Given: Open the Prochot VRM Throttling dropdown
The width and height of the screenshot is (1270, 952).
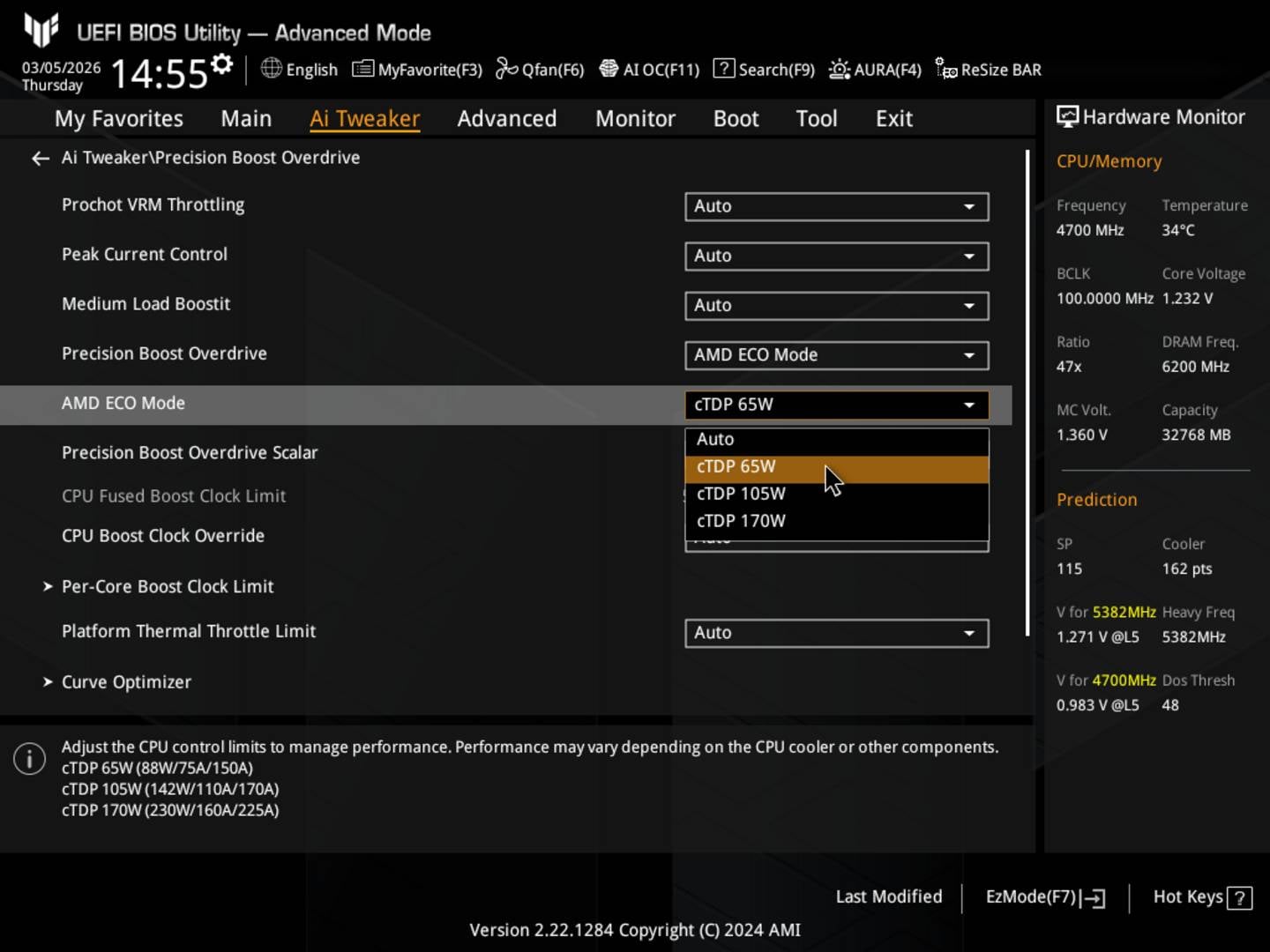Looking at the screenshot, I should tap(835, 206).
